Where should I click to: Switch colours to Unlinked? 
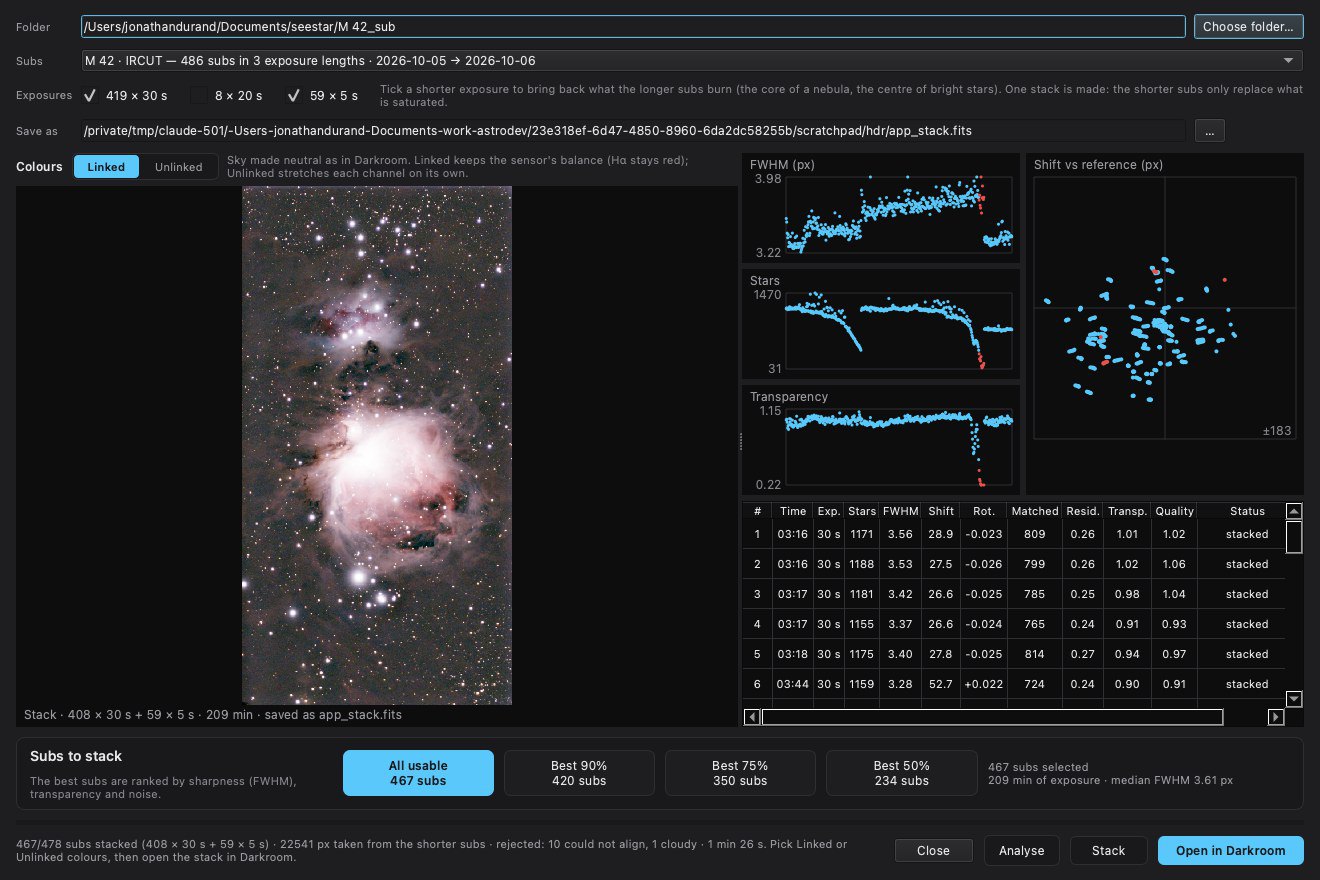(x=178, y=167)
